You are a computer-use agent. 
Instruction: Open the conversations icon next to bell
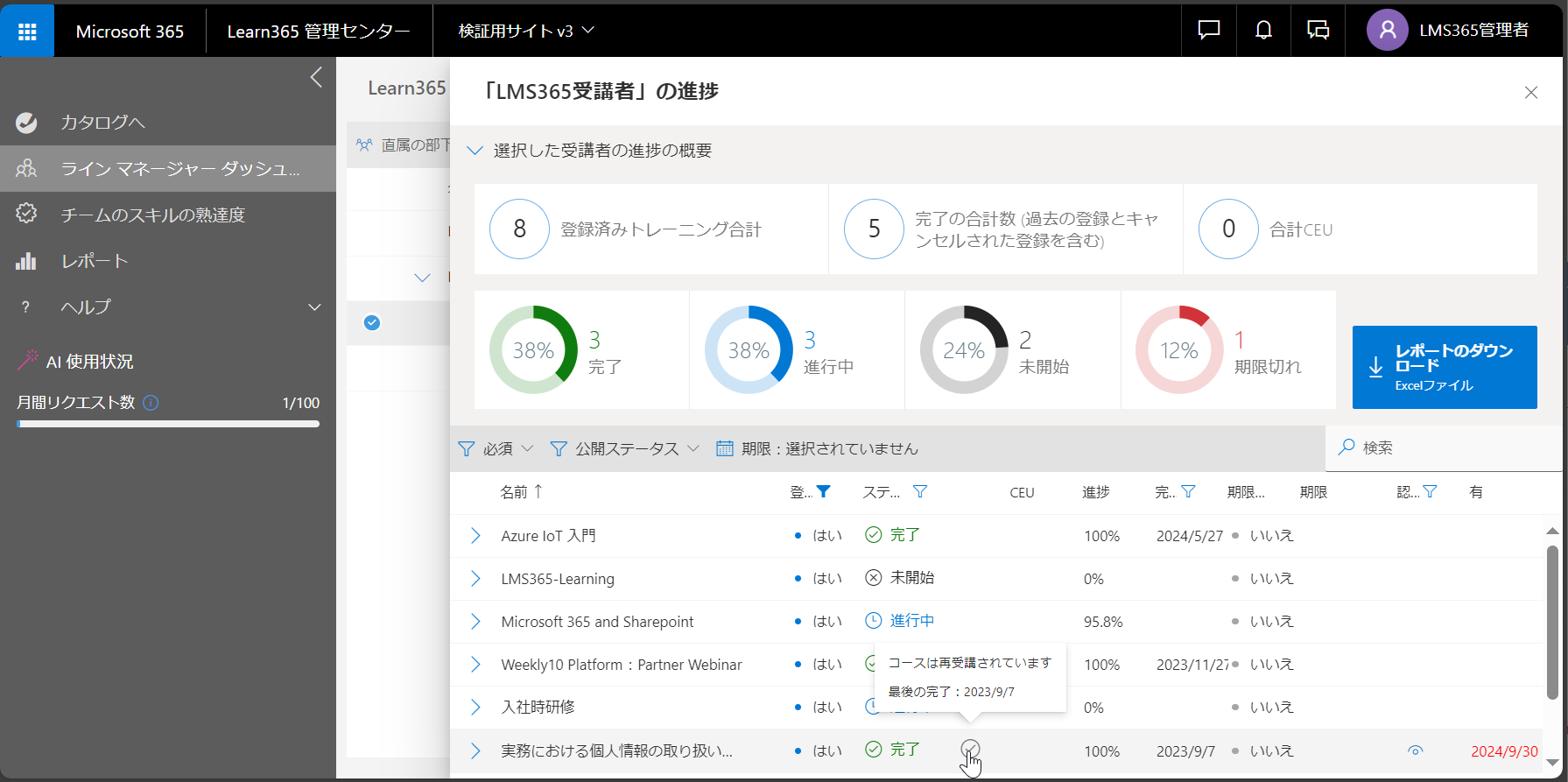tap(1318, 30)
